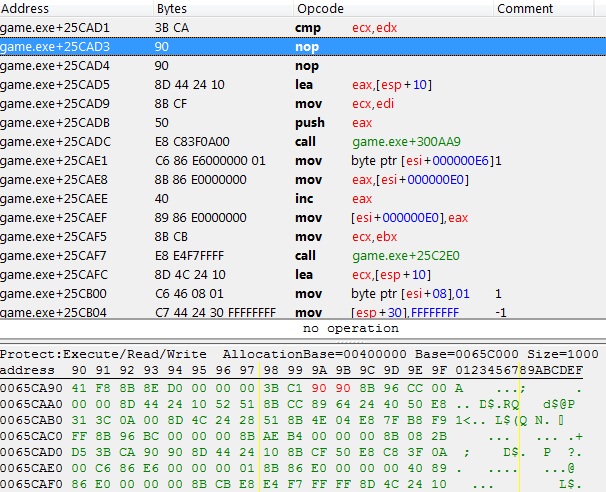The height and width of the screenshot is (492, 606).
Task: Select lea ecx,[esp+10] row at 25CAFC
Action: (x=303, y=274)
